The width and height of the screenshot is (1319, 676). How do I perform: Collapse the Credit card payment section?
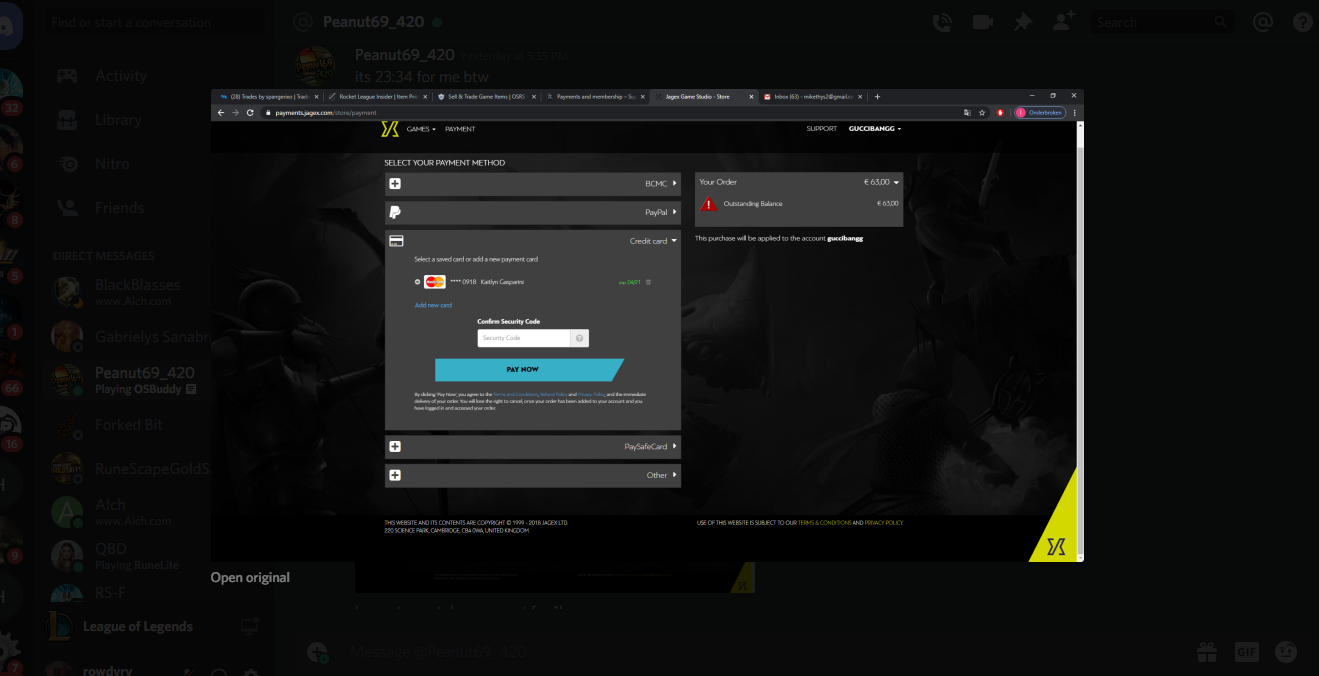coord(533,241)
